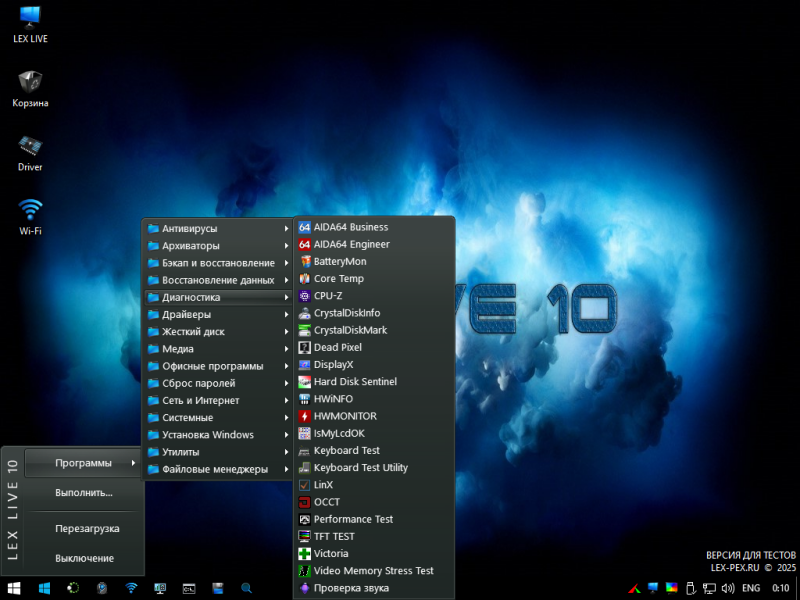Image resolution: width=800 pixels, height=600 pixels.
Task: Expand the Сеть и Интернет category
Action: [x=200, y=400]
